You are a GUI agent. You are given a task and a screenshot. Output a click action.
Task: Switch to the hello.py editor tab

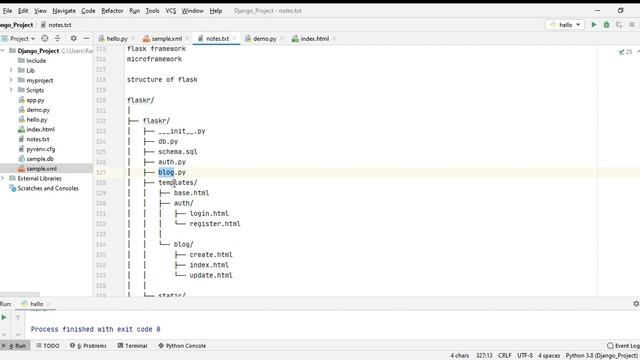pyautogui.click(x=117, y=39)
